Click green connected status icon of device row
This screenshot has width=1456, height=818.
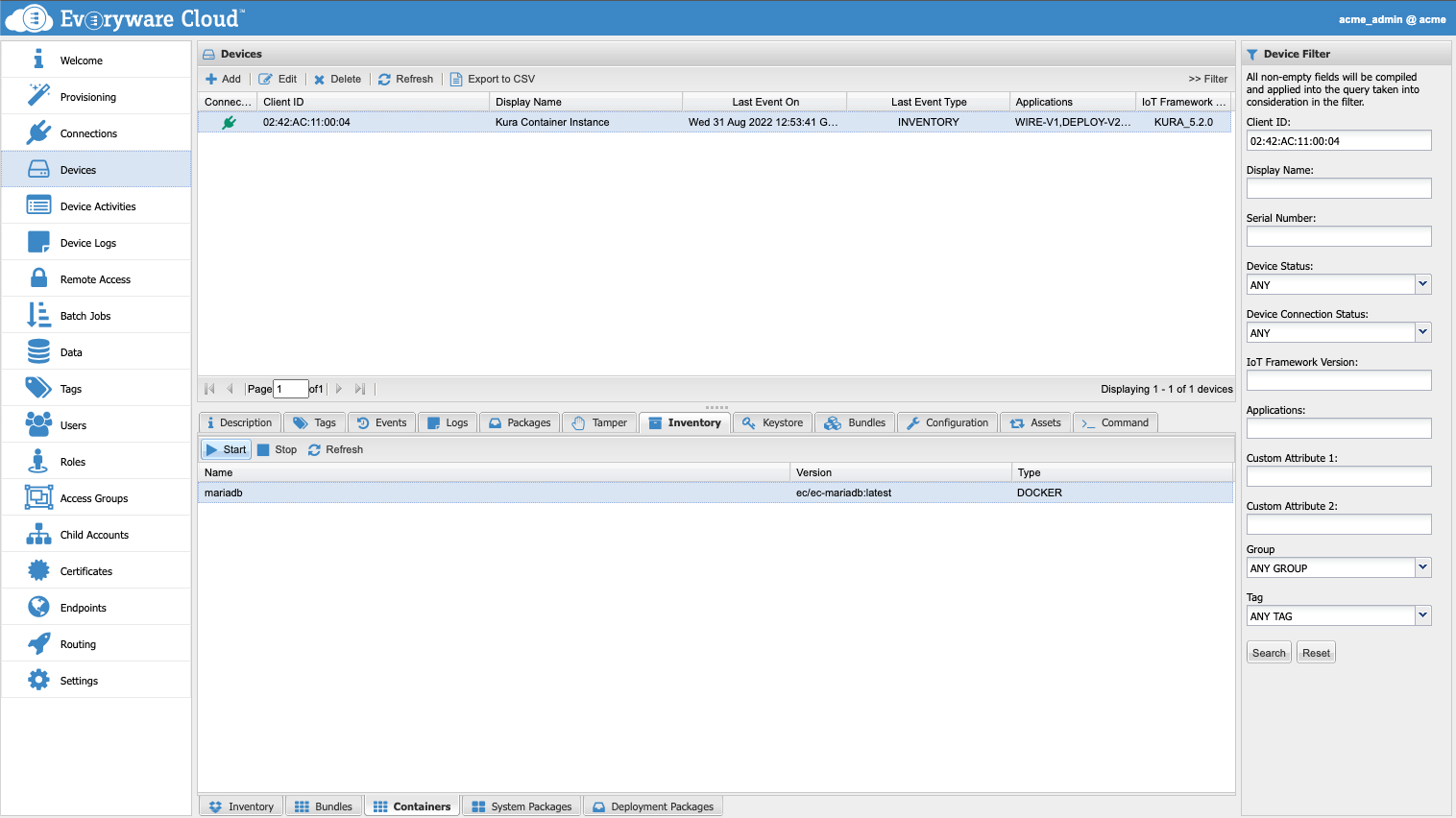pyautogui.click(x=229, y=122)
